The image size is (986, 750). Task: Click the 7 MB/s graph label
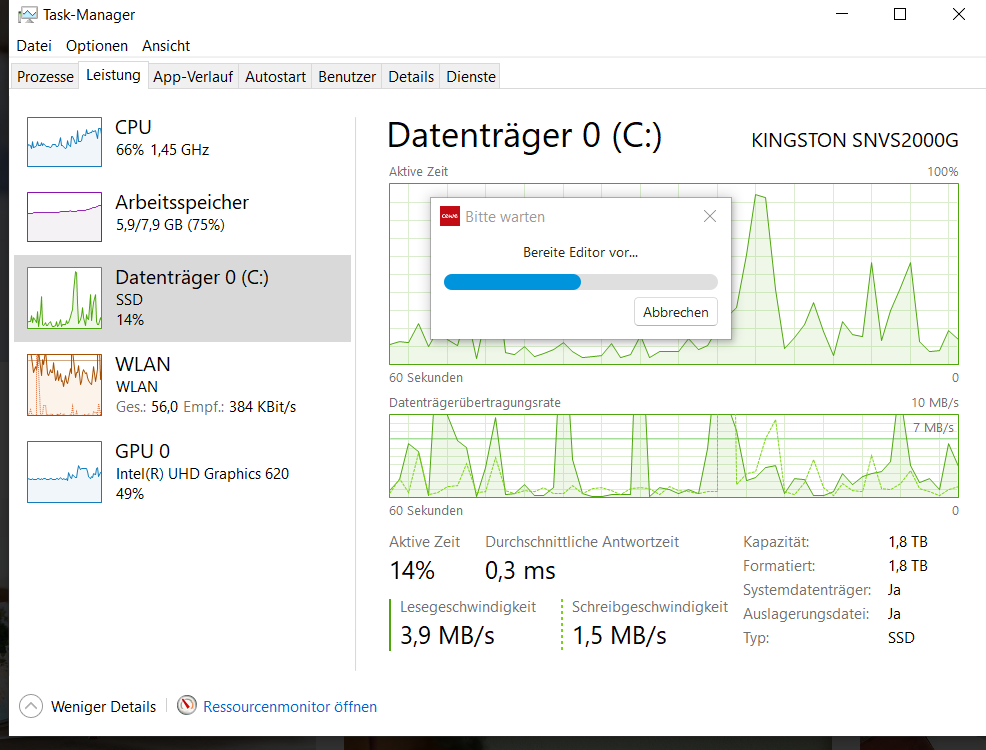click(x=933, y=427)
